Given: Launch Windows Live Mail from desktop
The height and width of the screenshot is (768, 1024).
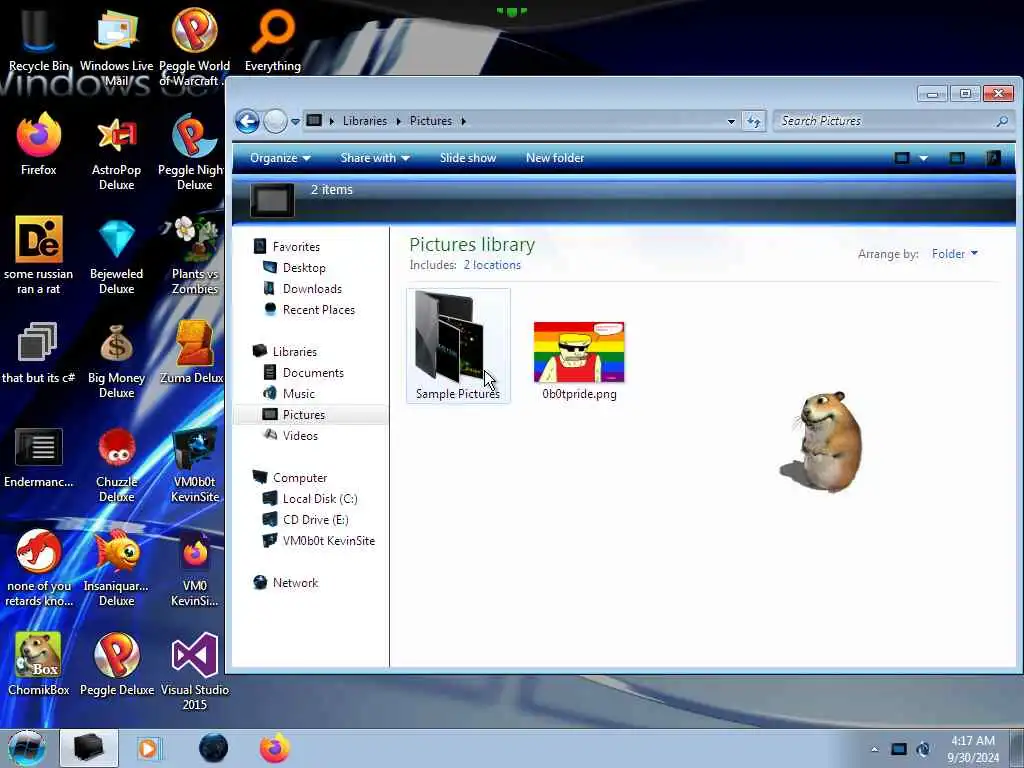Looking at the screenshot, I should coord(116,47).
